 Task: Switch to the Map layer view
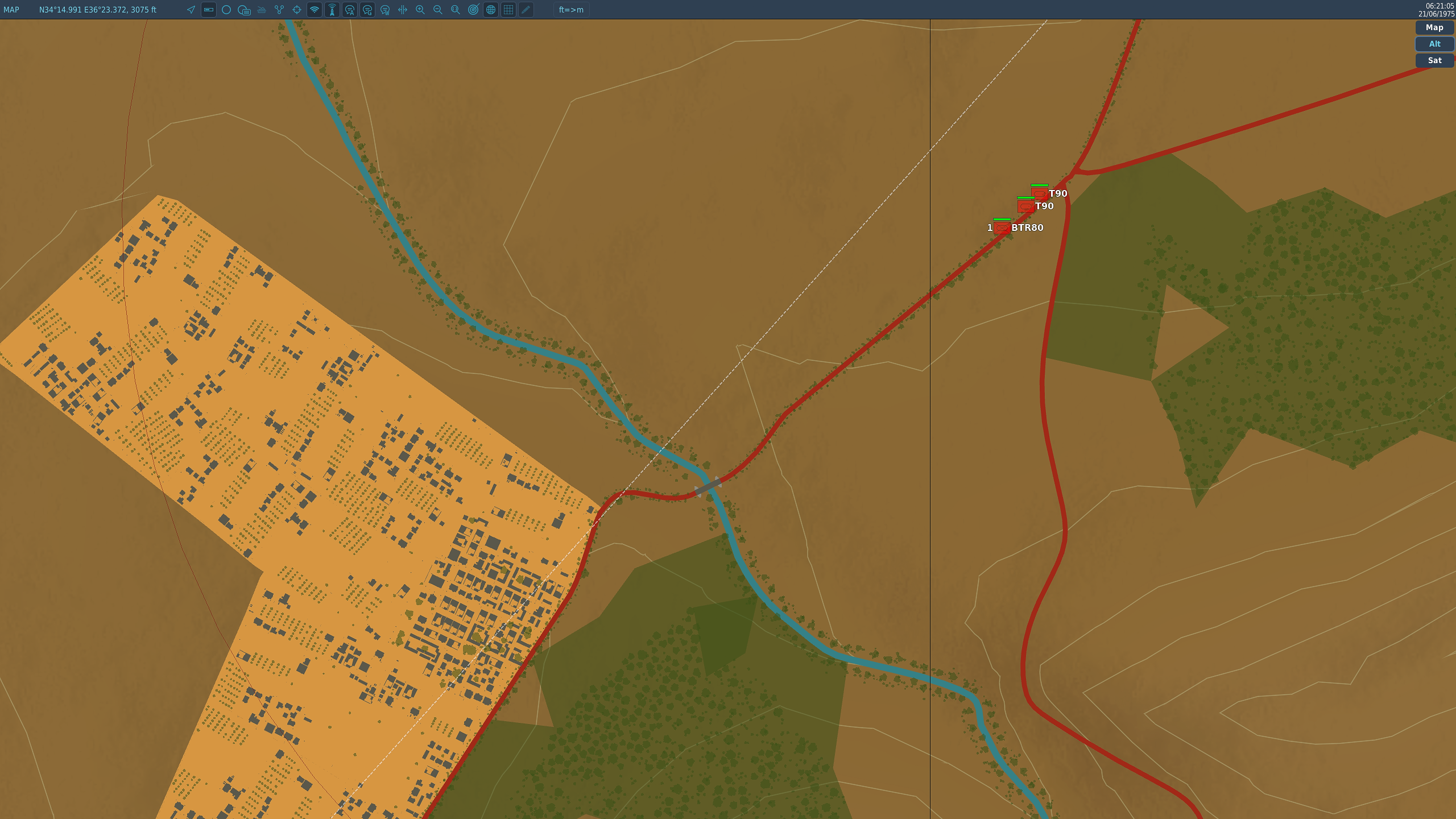tap(1434, 27)
